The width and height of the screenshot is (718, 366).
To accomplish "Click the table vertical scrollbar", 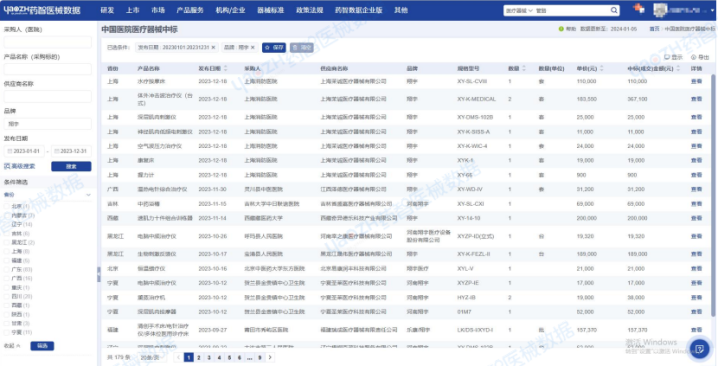I will (x=713, y=195).
